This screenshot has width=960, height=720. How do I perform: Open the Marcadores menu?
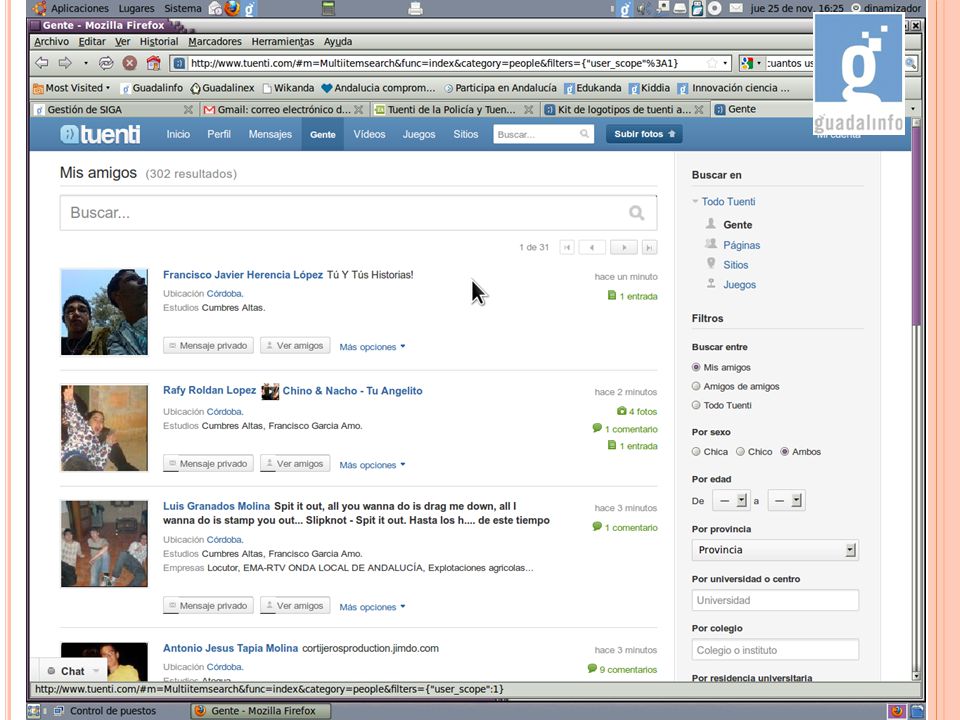pos(215,42)
